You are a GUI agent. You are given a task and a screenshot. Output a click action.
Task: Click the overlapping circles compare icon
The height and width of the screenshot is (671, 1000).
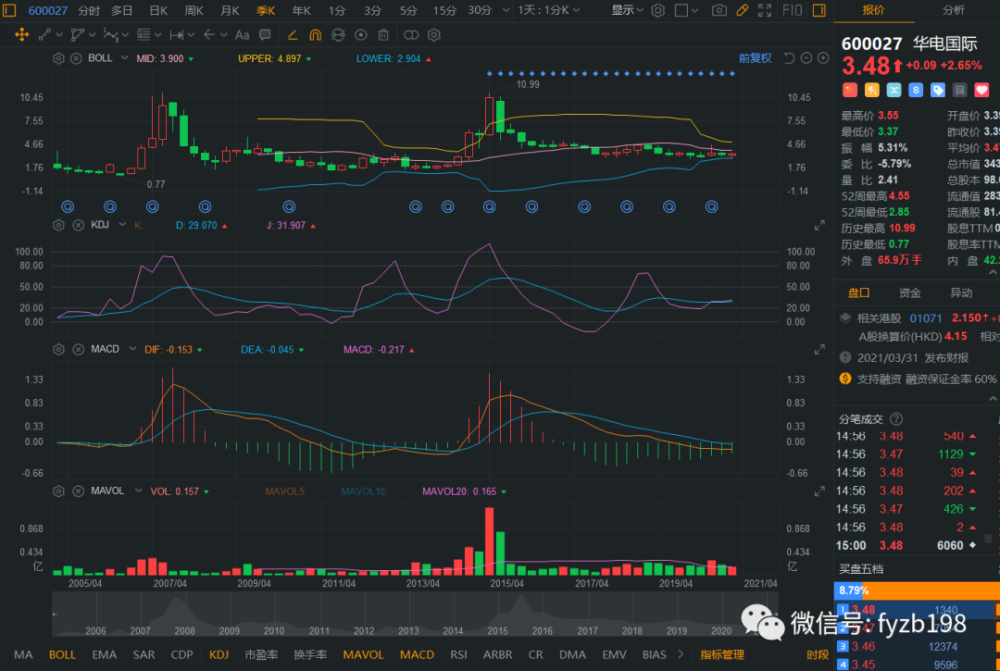pyautogui.click(x=411, y=35)
